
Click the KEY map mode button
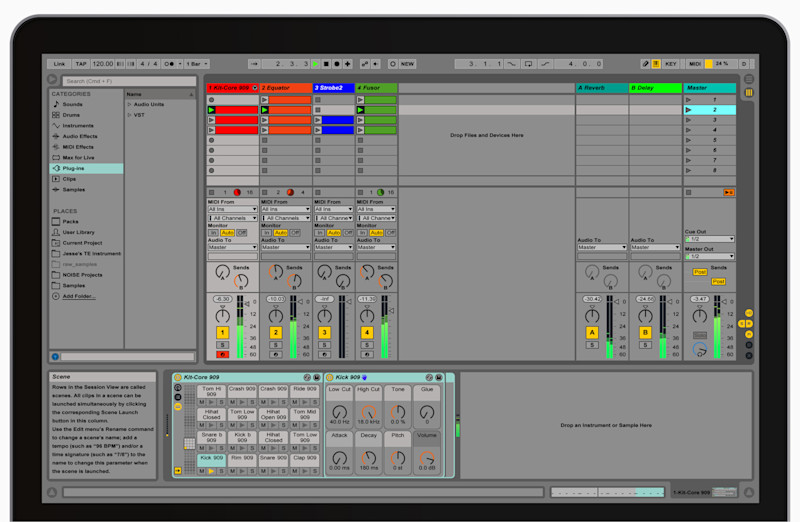point(670,63)
